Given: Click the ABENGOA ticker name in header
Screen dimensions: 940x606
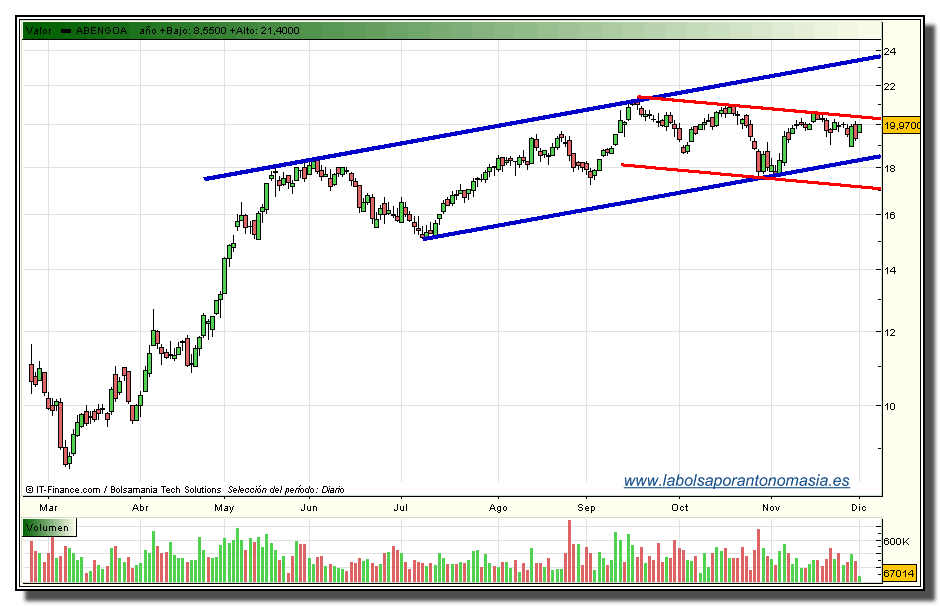Looking at the screenshot, I should [102, 31].
